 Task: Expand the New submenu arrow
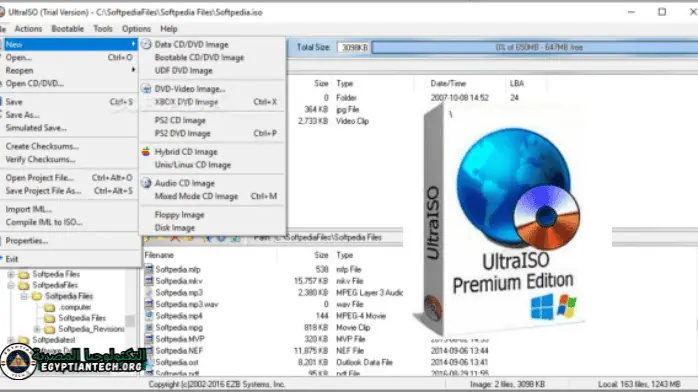(x=133, y=44)
